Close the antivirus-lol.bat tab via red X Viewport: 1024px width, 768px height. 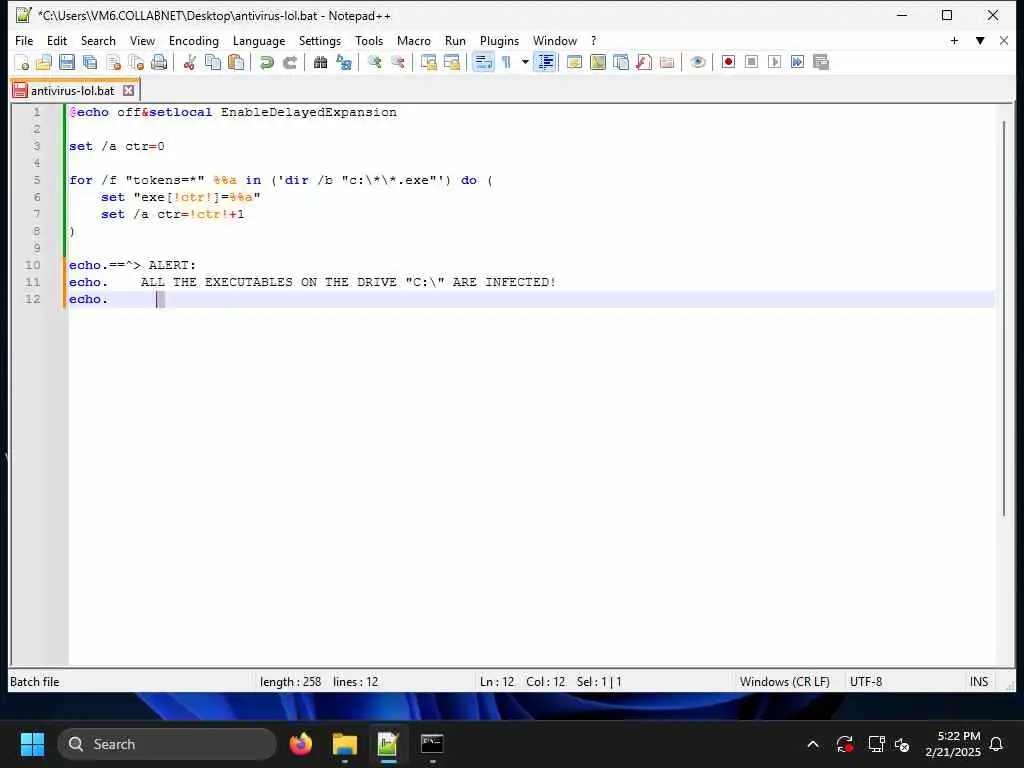(129, 91)
